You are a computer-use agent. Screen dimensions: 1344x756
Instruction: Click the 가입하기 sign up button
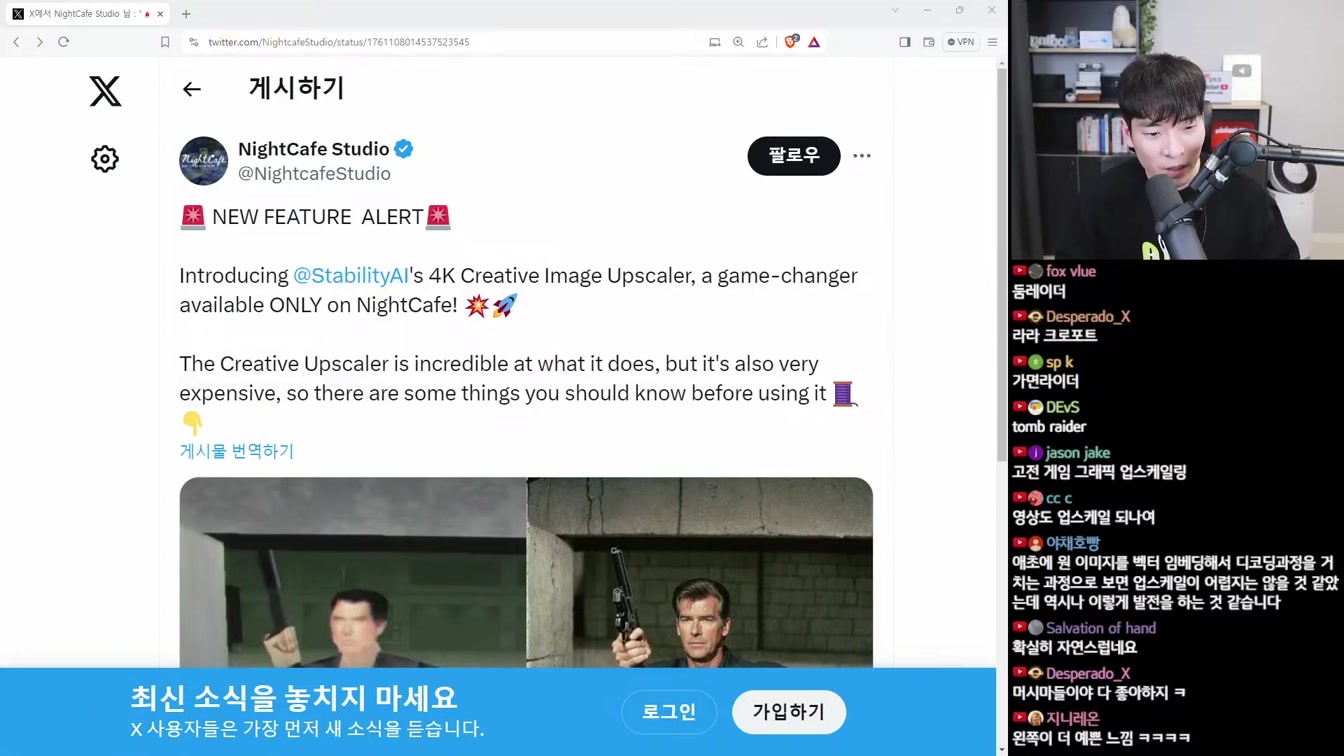pos(789,712)
